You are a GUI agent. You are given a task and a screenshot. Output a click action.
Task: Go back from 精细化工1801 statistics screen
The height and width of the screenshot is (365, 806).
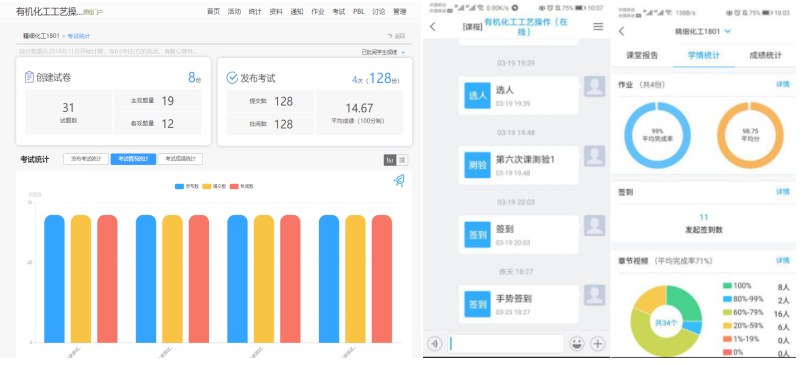pyautogui.click(x=621, y=31)
